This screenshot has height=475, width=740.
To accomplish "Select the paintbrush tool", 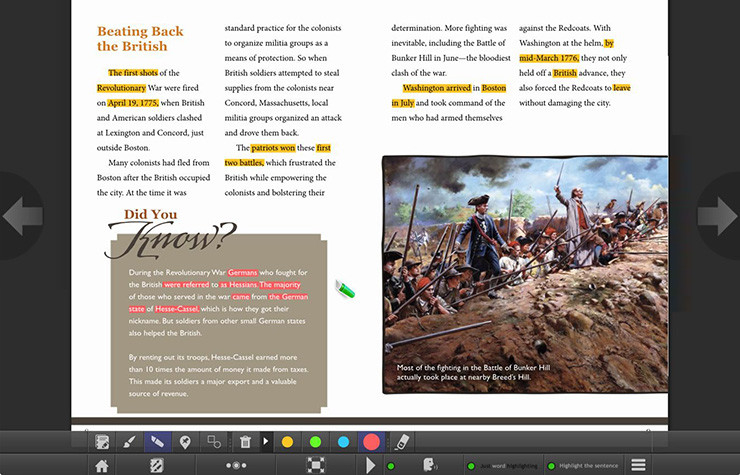I will pyautogui.click(x=129, y=442).
